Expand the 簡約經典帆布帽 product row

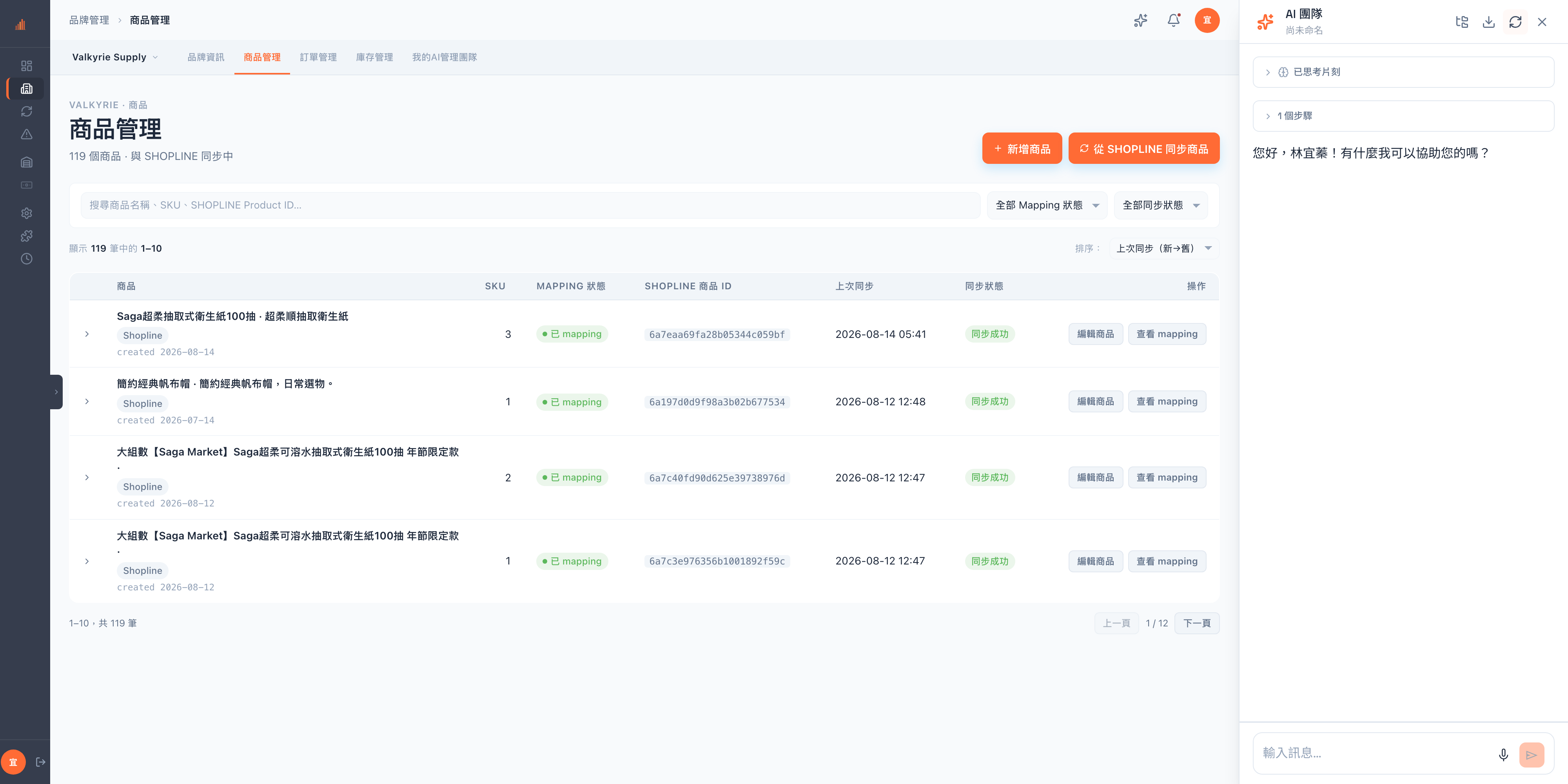coord(87,402)
